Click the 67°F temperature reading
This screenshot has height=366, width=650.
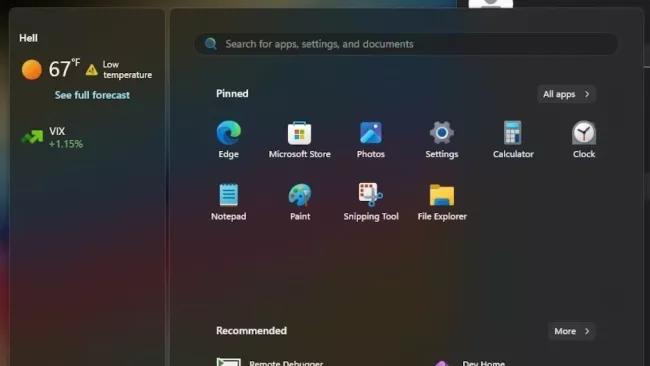point(64,68)
